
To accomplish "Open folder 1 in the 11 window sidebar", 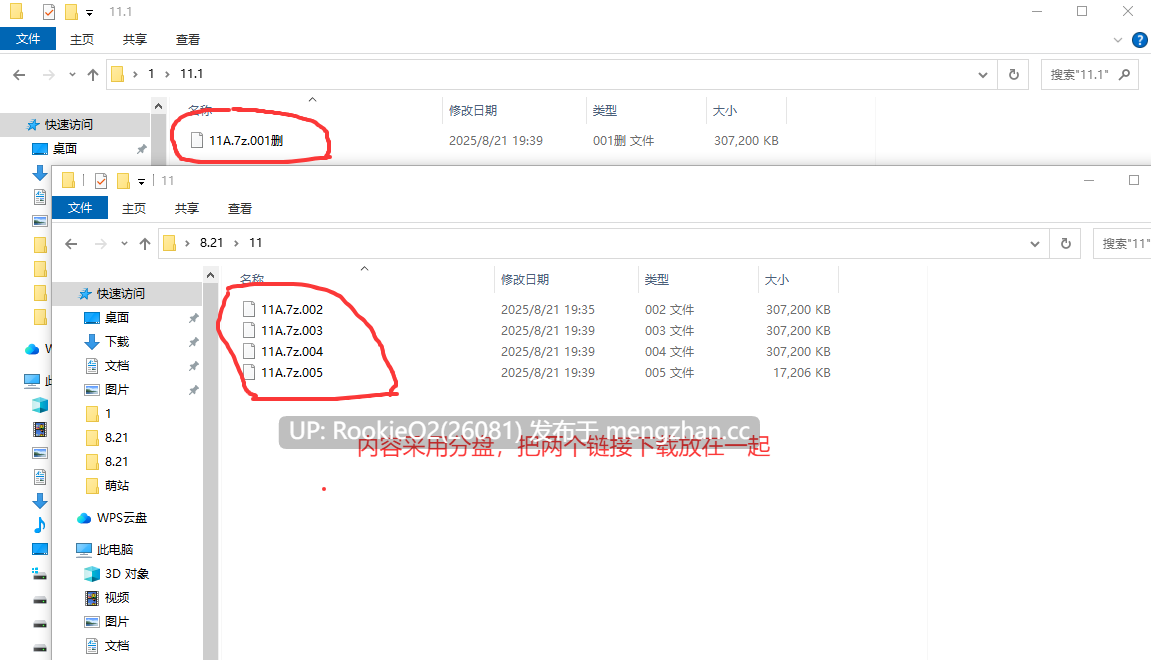I will pos(108,413).
